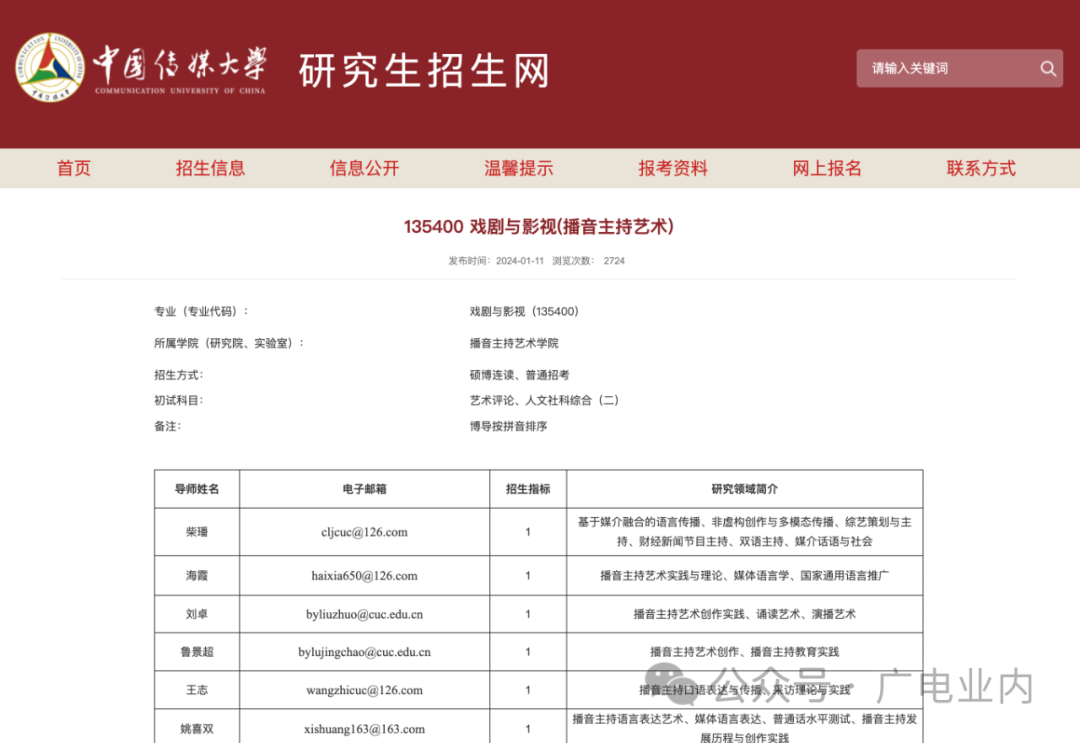Click email link wangzhicuc@126.com
This screenshot has height=743, width=1080.
tap(364, 689)
